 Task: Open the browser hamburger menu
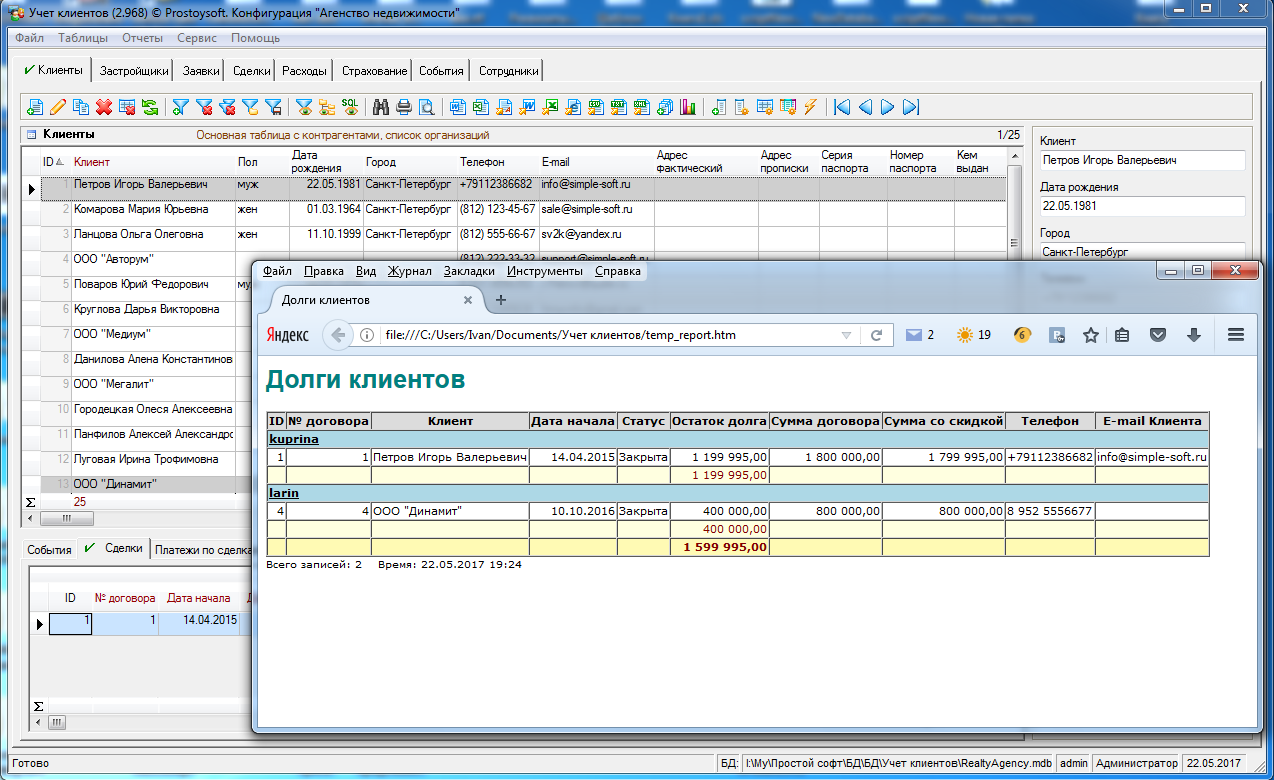[x=1236, y=335]
